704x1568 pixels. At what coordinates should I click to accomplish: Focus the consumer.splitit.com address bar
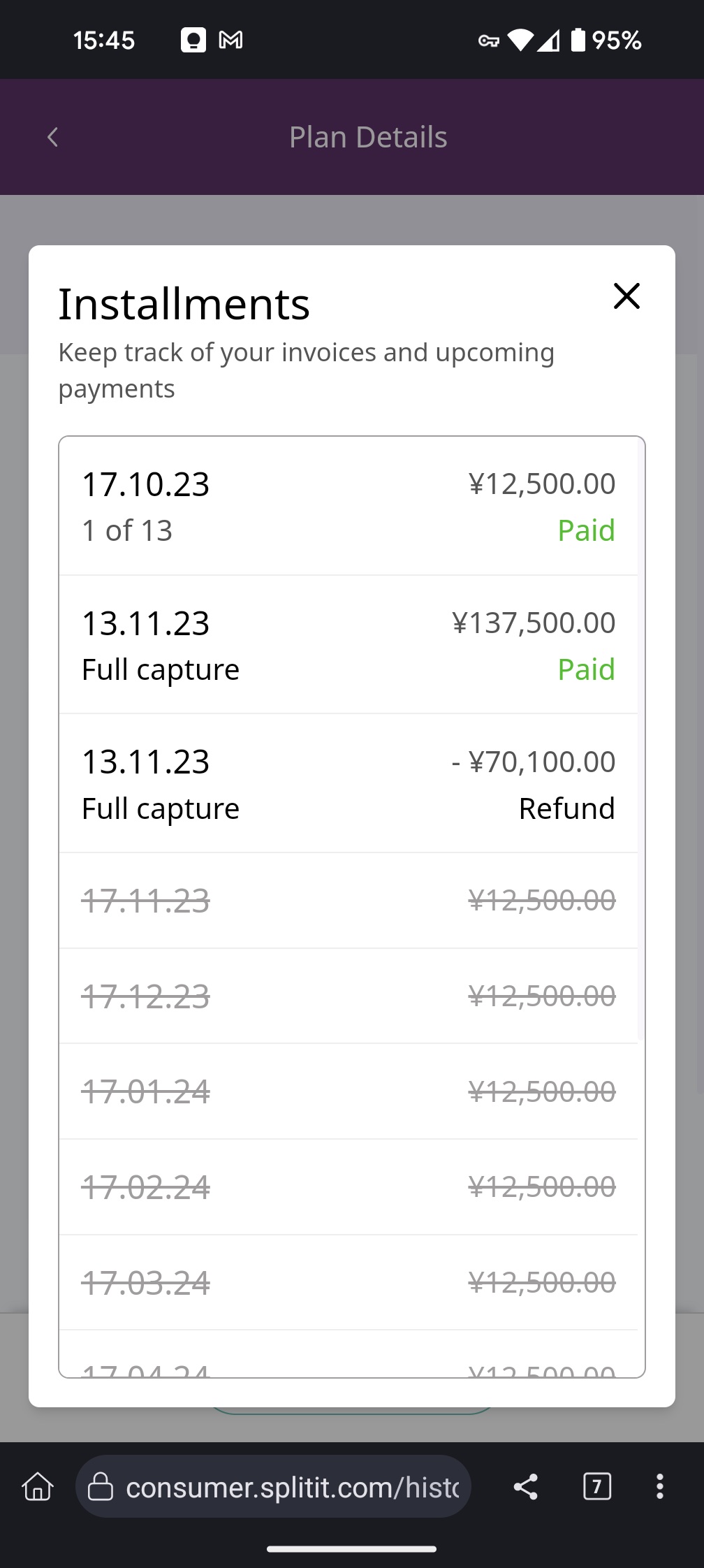tap(292, 1488)
